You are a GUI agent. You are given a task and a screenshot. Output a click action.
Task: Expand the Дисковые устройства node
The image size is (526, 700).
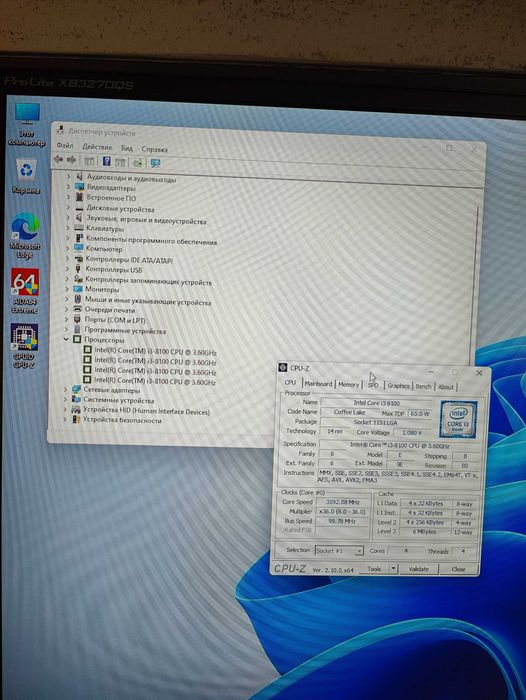(68, 208)
